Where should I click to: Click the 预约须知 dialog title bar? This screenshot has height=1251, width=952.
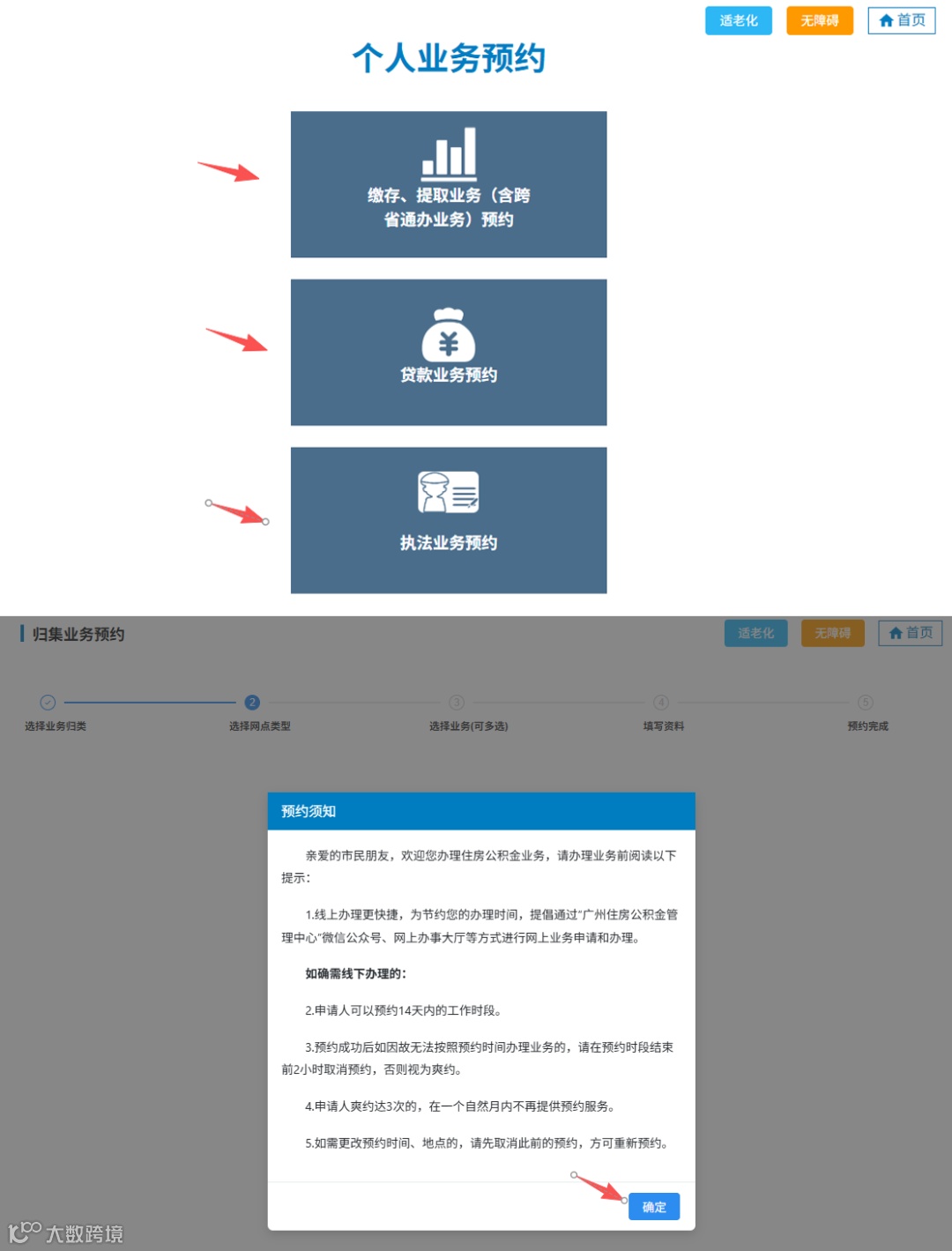[480, 810]
